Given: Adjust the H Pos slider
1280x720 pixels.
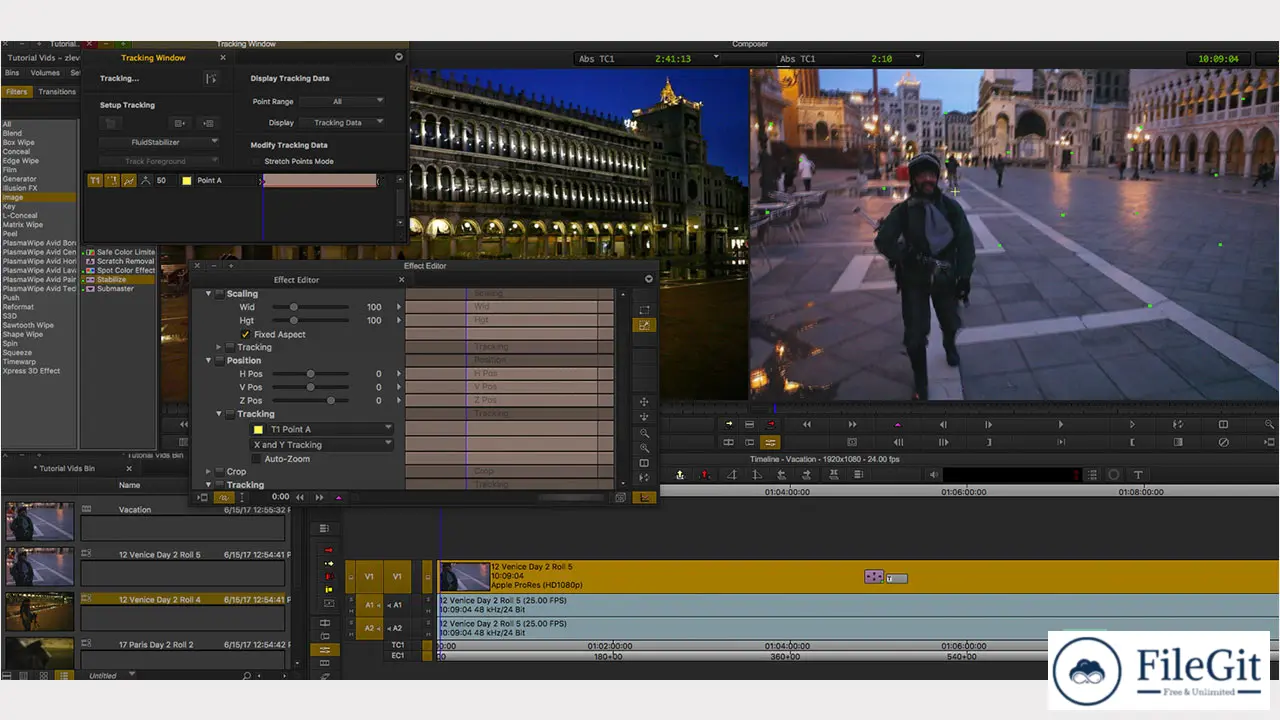Looking at the screenshot, I should tap(311, 374).
